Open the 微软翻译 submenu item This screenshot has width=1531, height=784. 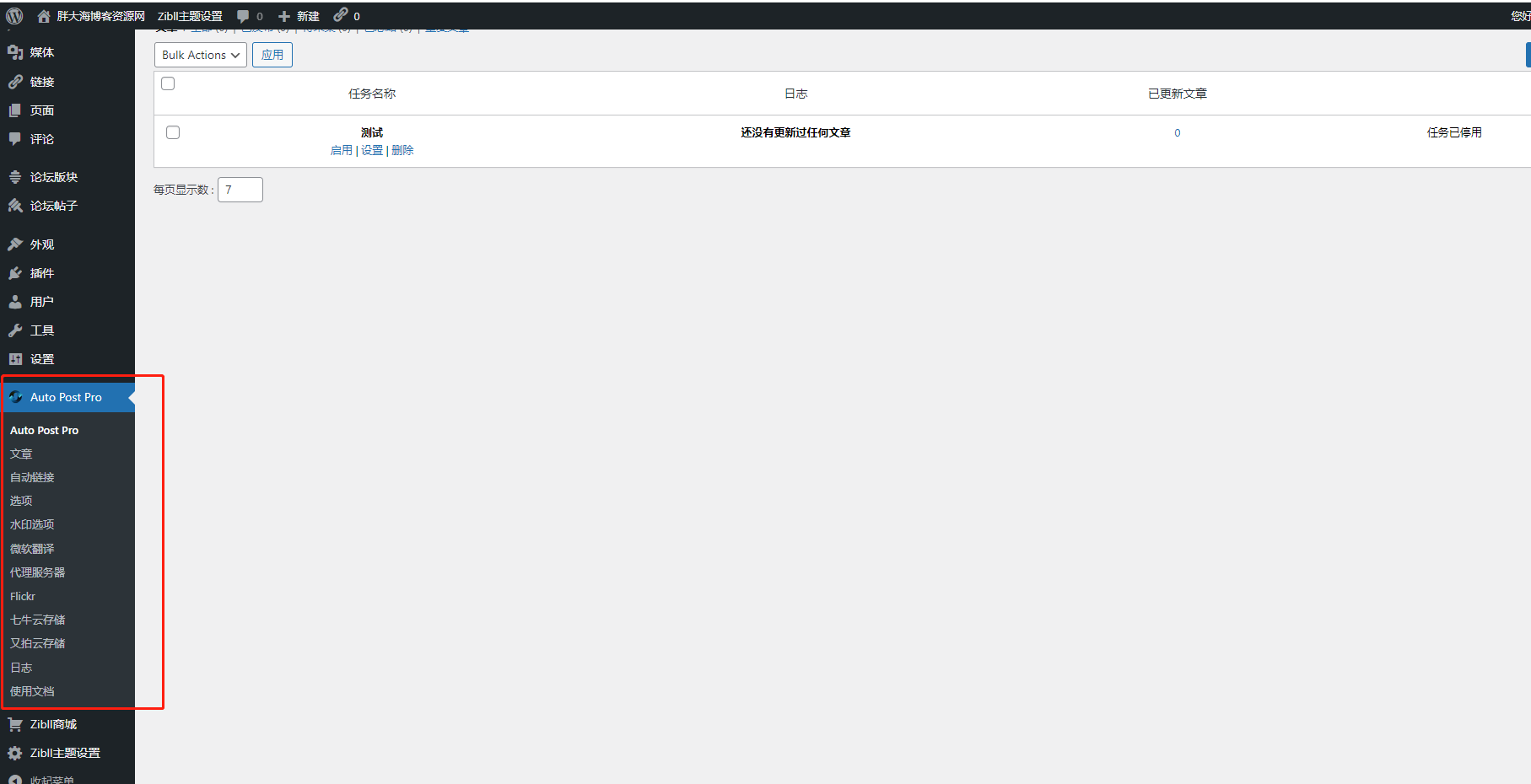[x=32, y=549]
